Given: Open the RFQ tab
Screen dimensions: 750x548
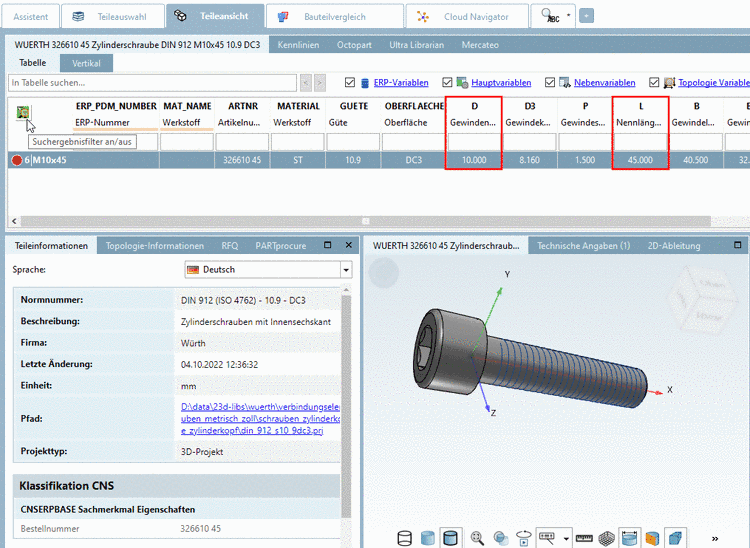Looking at the screenshot, I should point(230,246).
